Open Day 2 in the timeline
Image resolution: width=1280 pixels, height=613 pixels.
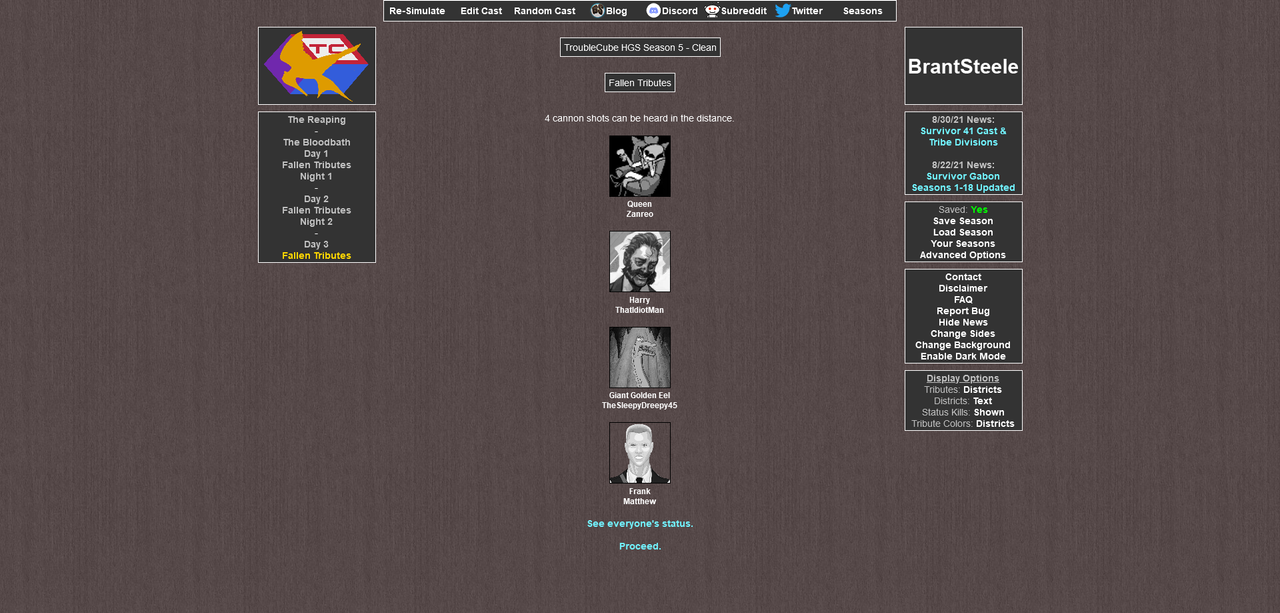[x=317, y=199]
